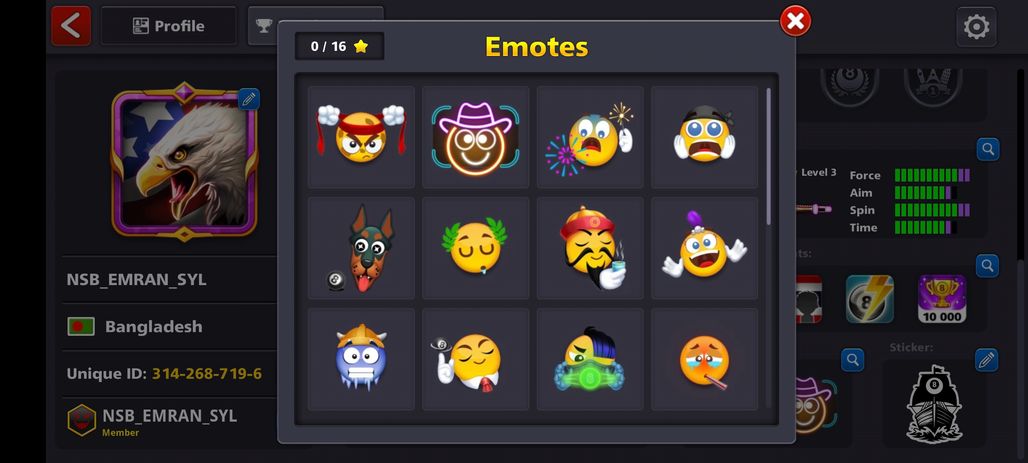Select the tea-drinking mustache emote
The image size is (1028, 463).
[x=590, y=249]
